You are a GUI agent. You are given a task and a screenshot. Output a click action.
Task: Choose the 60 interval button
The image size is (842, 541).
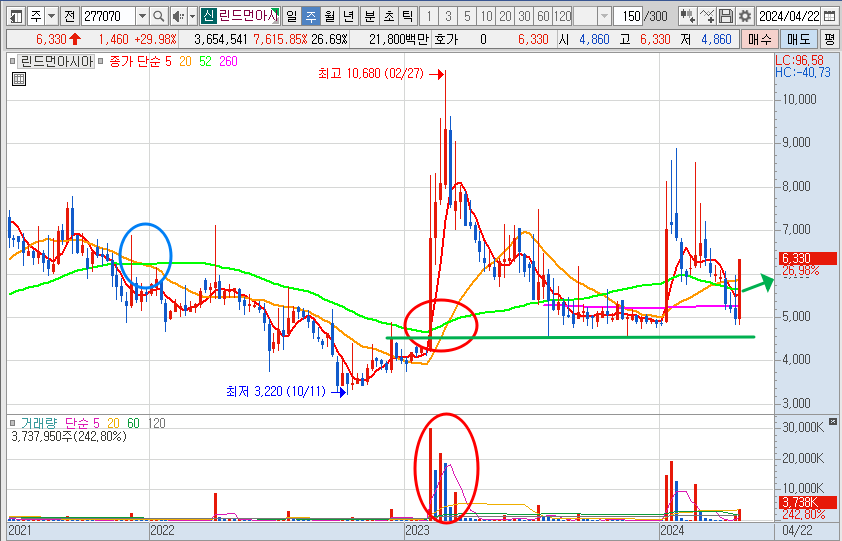click(543, 16)
